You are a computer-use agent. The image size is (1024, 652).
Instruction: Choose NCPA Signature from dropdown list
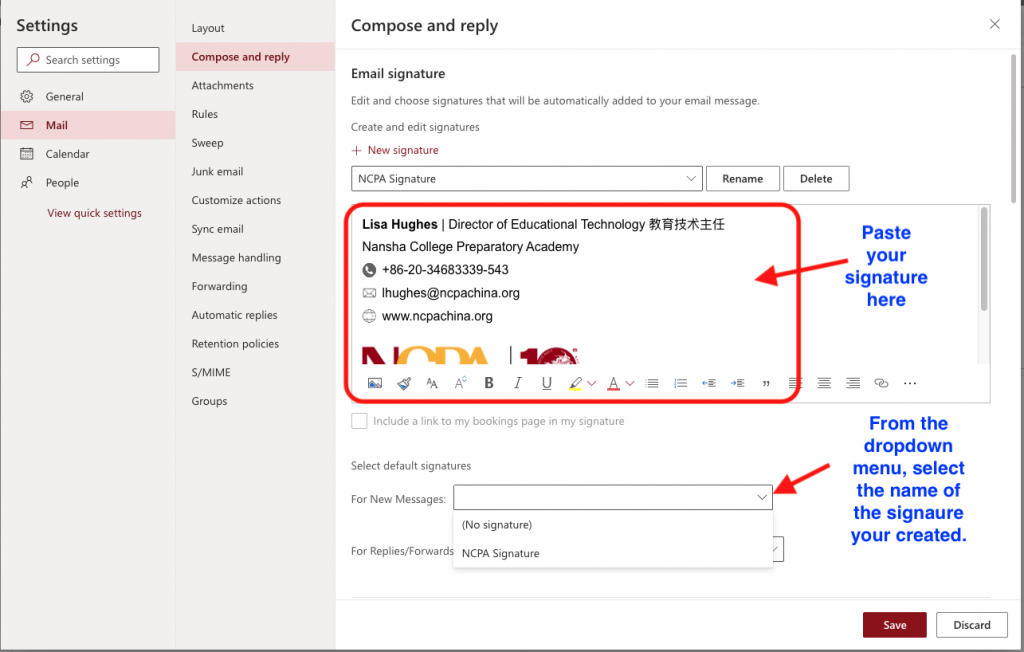point(501,553)
